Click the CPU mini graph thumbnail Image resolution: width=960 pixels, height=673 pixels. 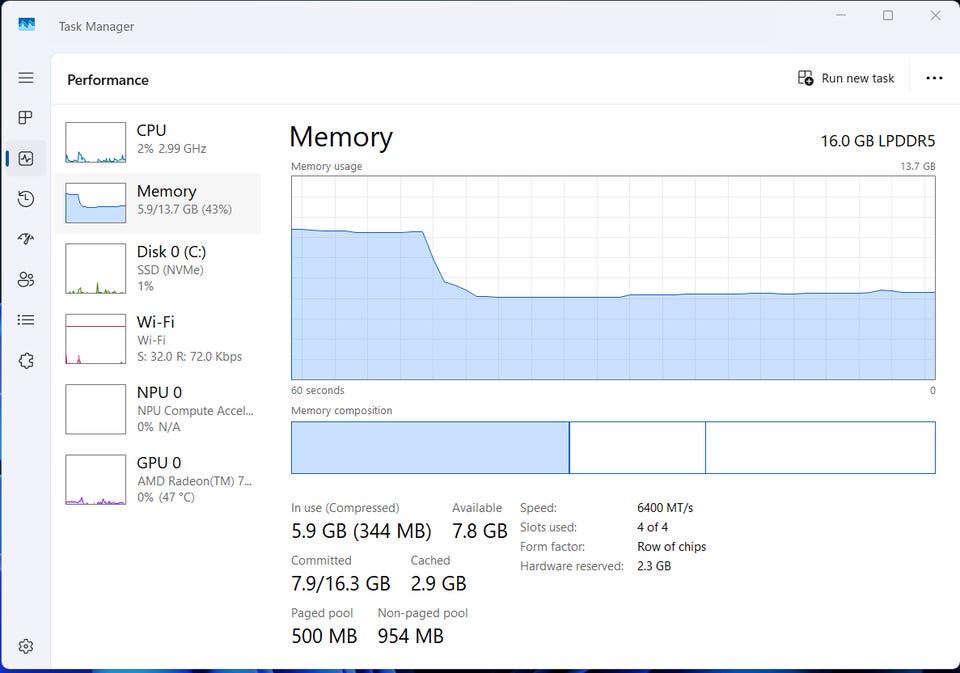96,142
